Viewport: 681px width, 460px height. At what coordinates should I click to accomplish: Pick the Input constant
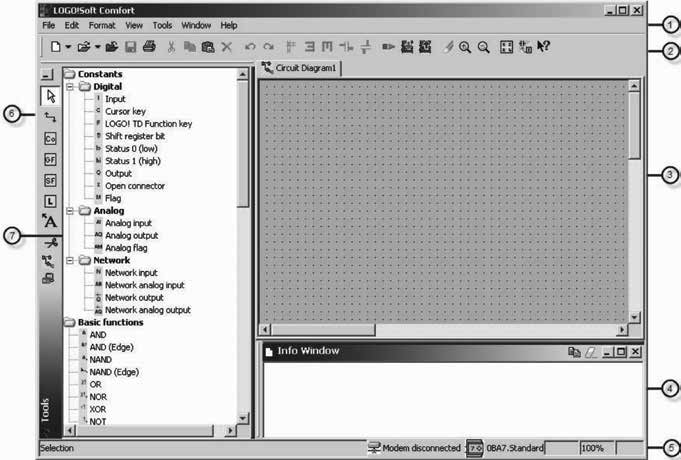115,99
